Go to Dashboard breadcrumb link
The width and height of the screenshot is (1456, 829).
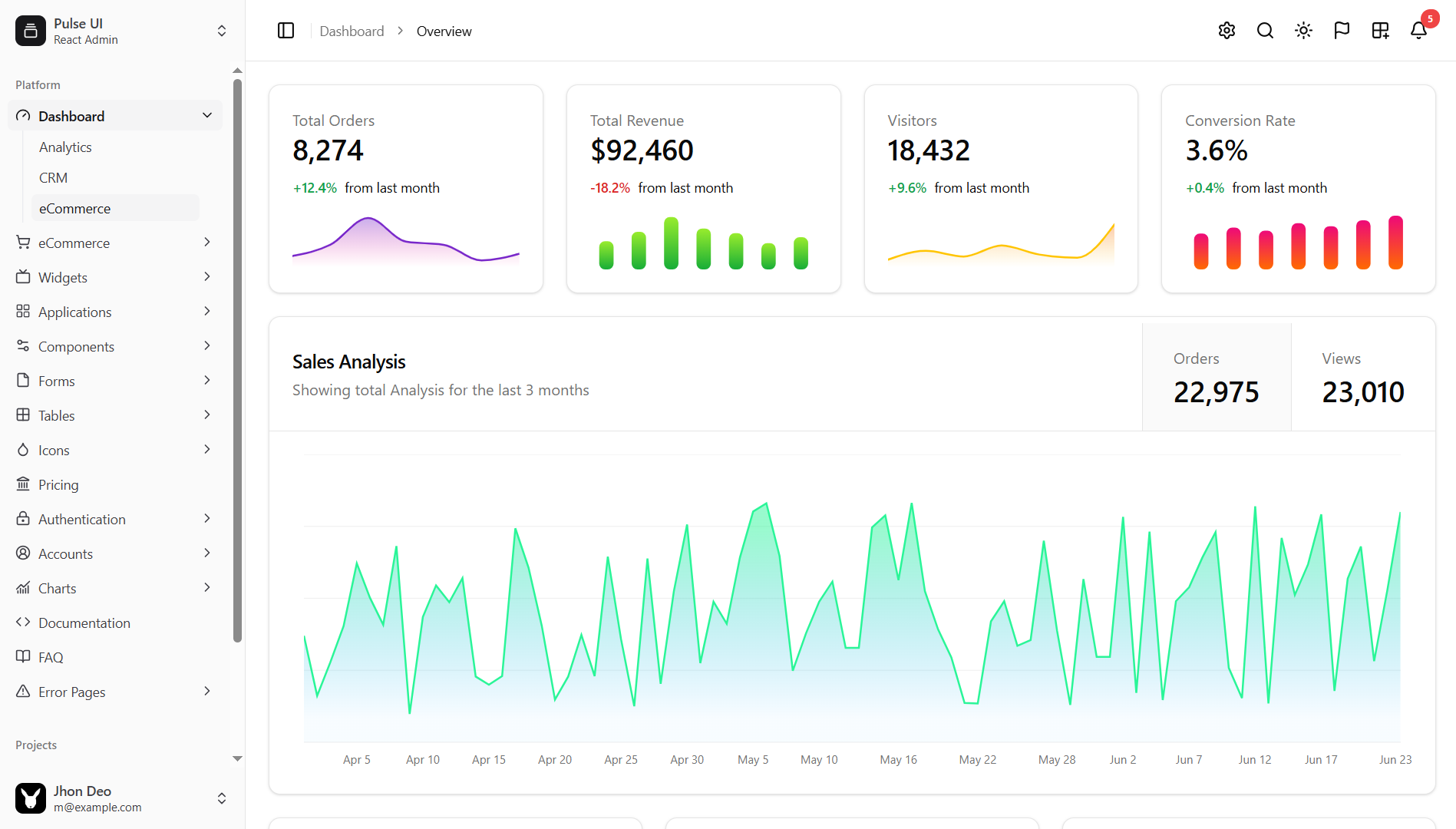point(352,31)
